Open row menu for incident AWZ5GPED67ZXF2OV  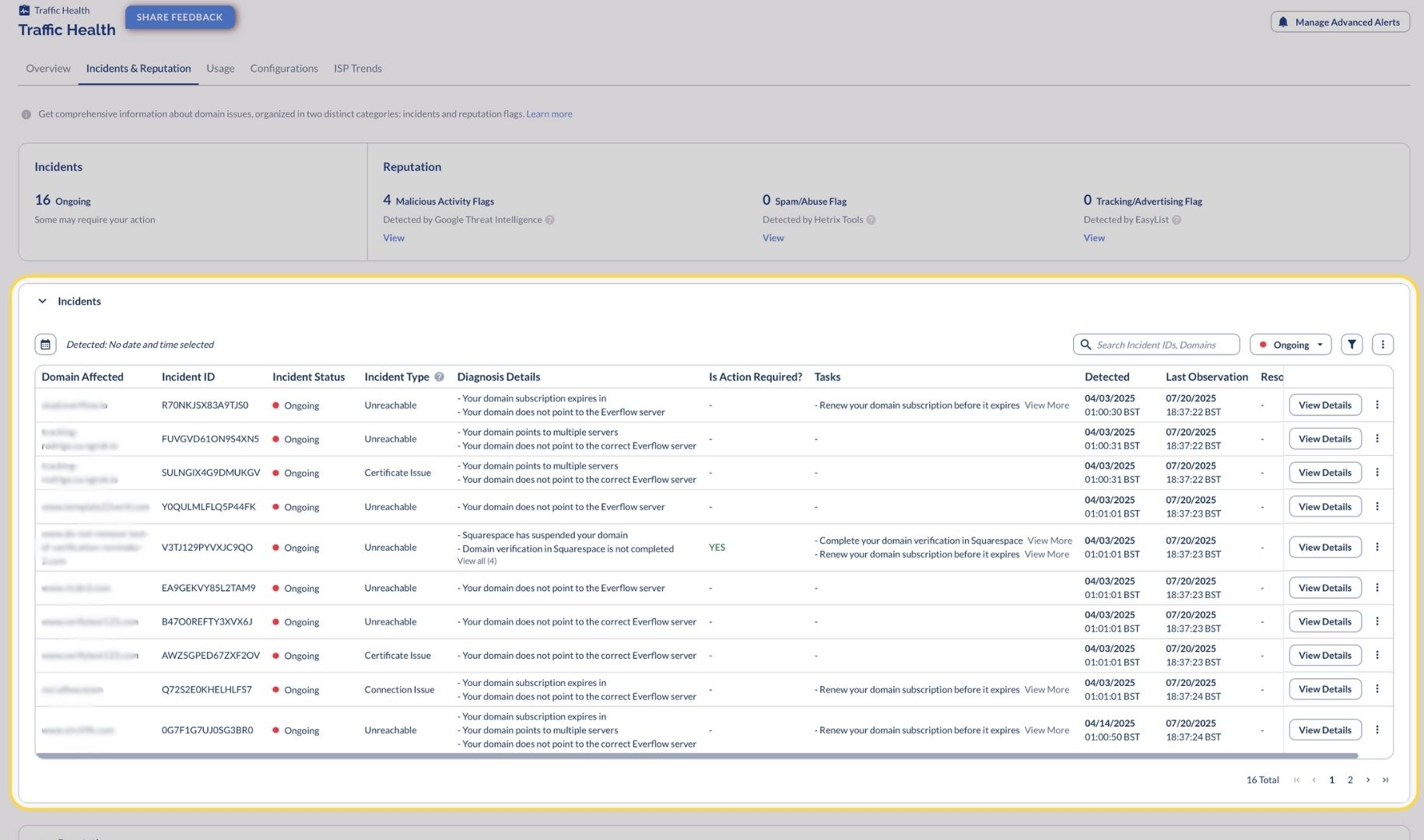pyautogui.click(x=1377, y=656)
